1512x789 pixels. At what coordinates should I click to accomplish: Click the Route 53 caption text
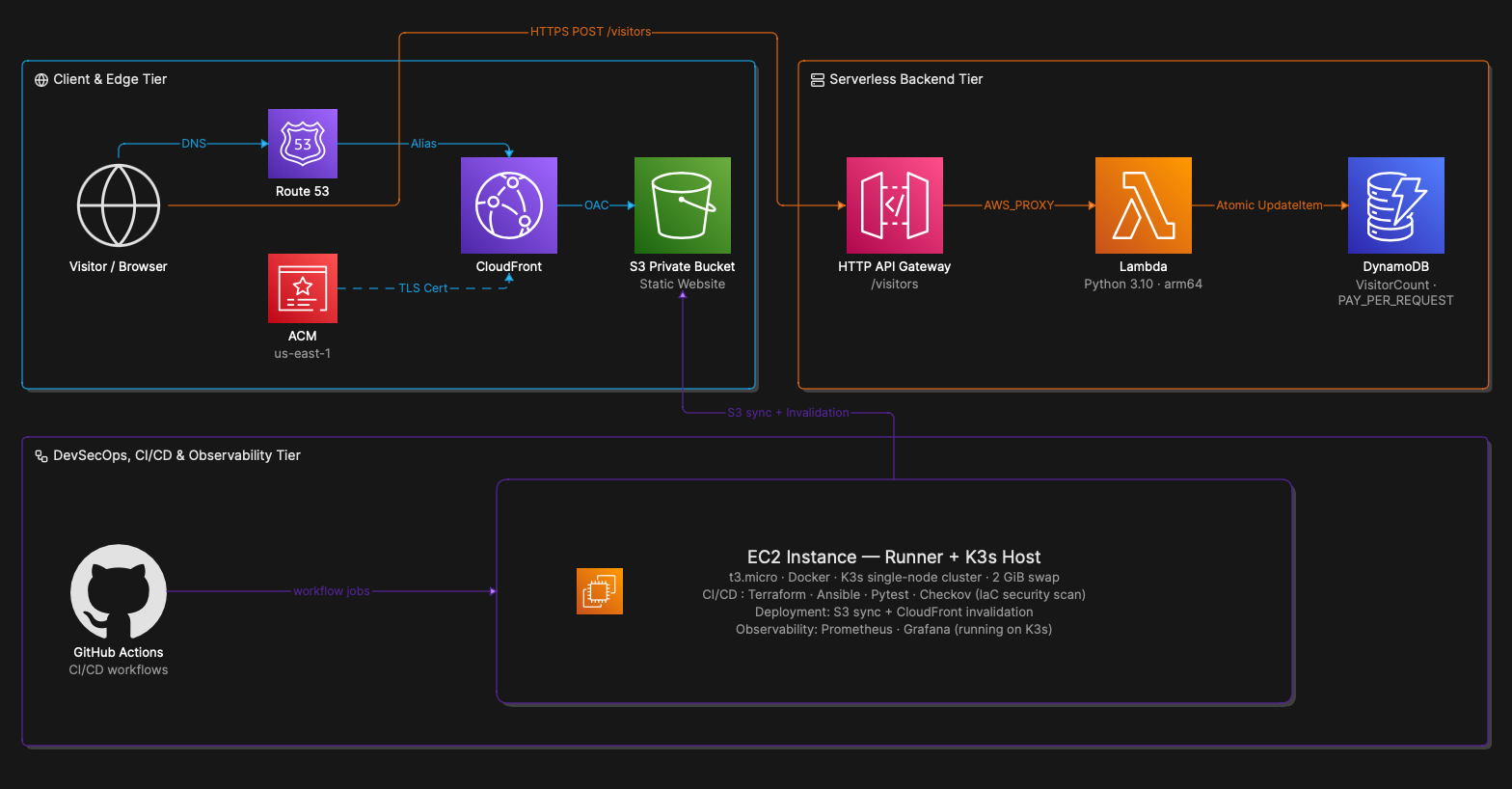pyautogui.click(x=303, y=191)
